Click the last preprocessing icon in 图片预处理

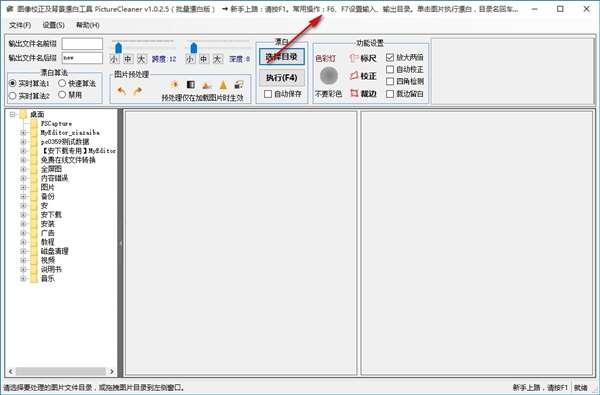[x=239, y=85]
